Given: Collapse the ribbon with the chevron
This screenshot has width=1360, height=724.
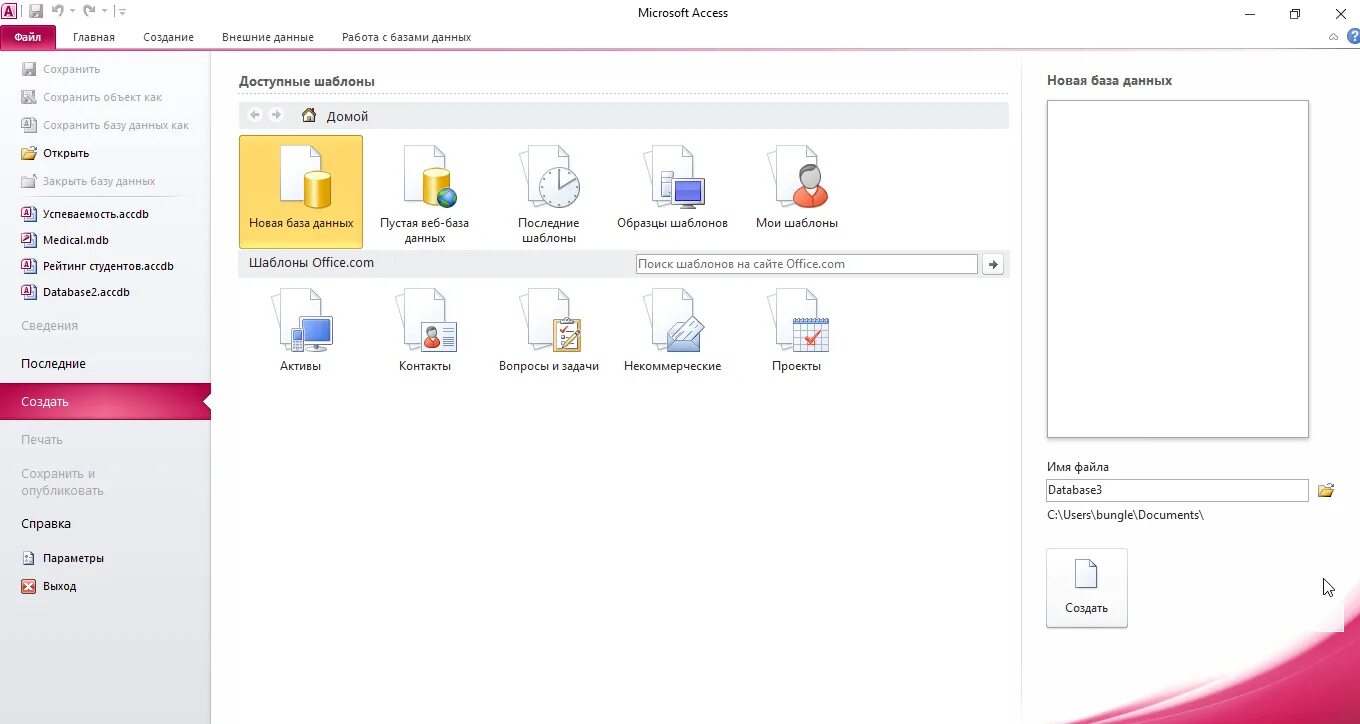Looking at the screenshot, I should tap(1333, 36).
